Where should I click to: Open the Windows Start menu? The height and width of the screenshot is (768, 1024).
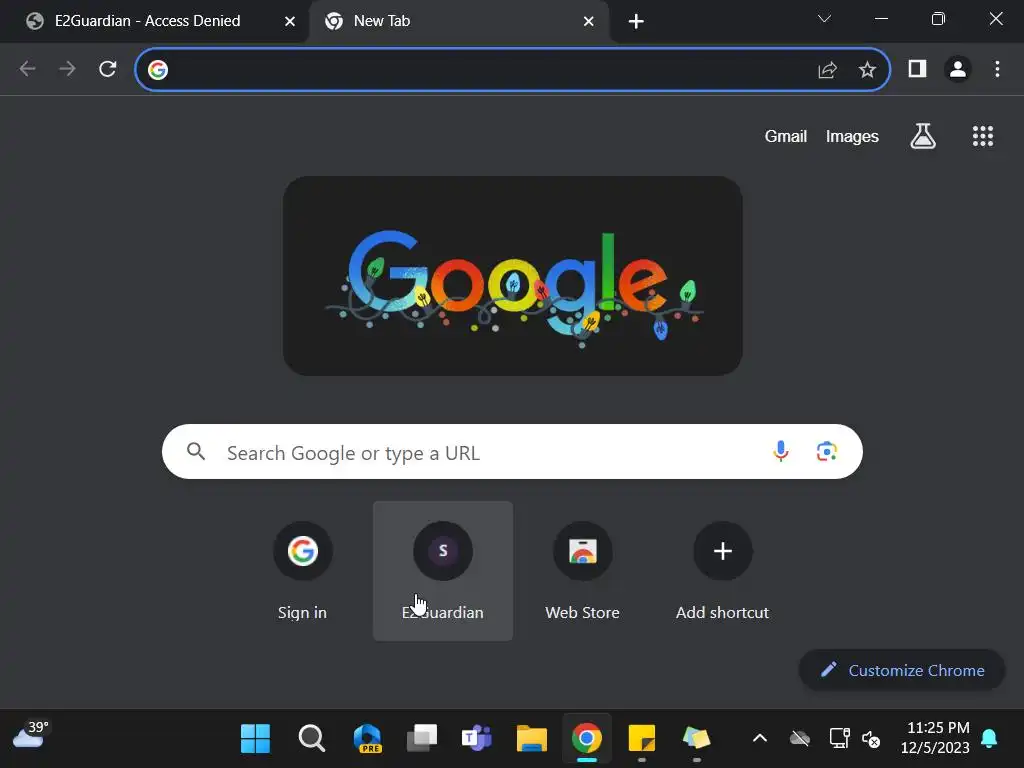[255, 739]
